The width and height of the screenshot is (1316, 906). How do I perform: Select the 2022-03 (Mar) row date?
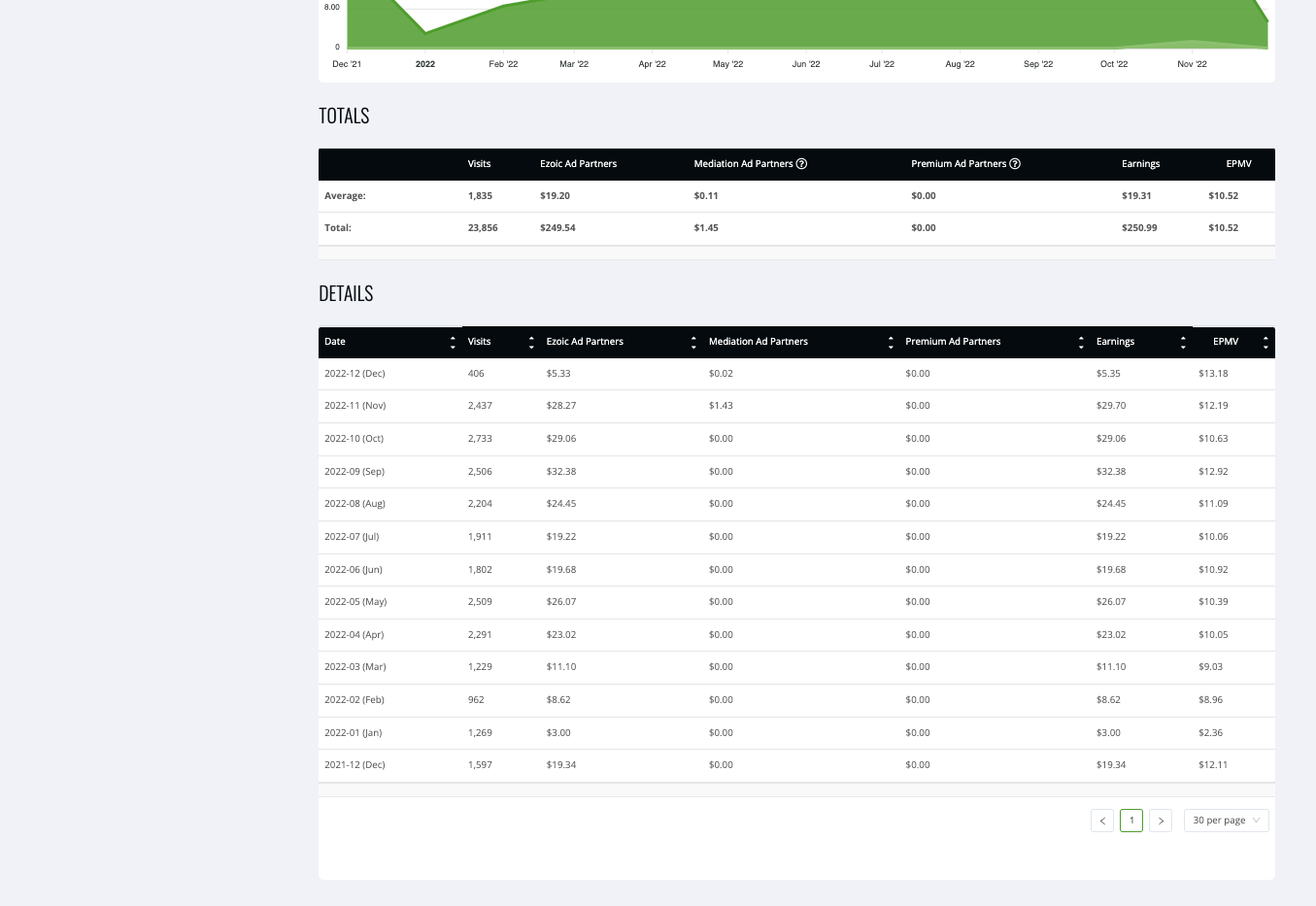coord(355,667)
